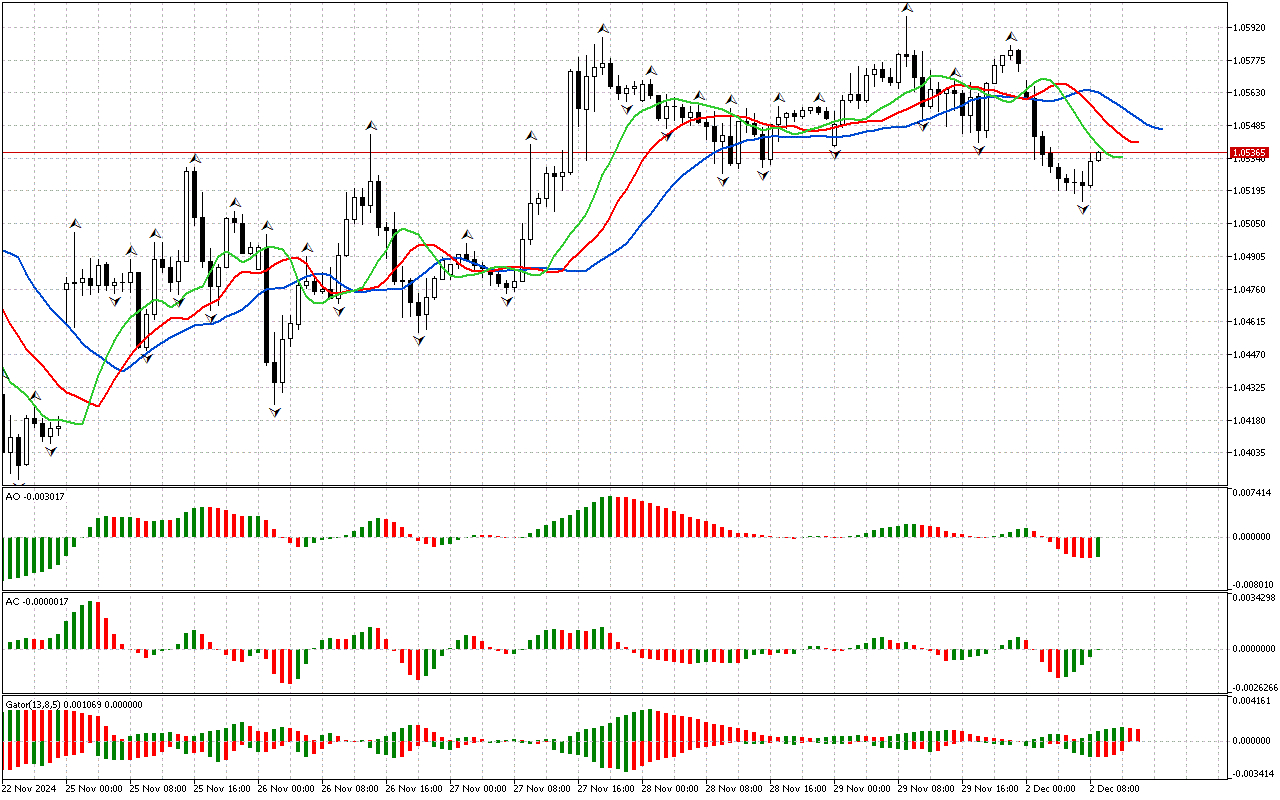Image resolution: width=1280 pixels, height=800 pixels.
Task: Click the 22 Nov 2024 date label
Action: tap(29, 788)
